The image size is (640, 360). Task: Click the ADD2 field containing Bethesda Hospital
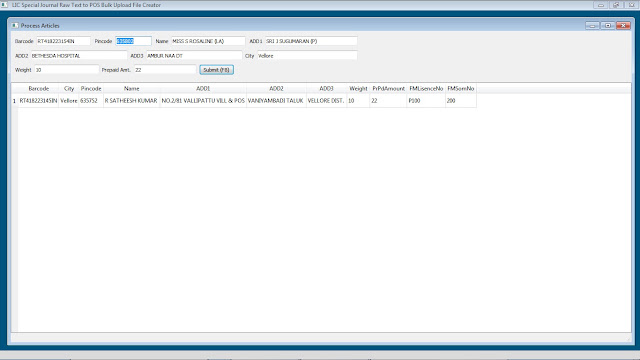[x=79, y=56]
